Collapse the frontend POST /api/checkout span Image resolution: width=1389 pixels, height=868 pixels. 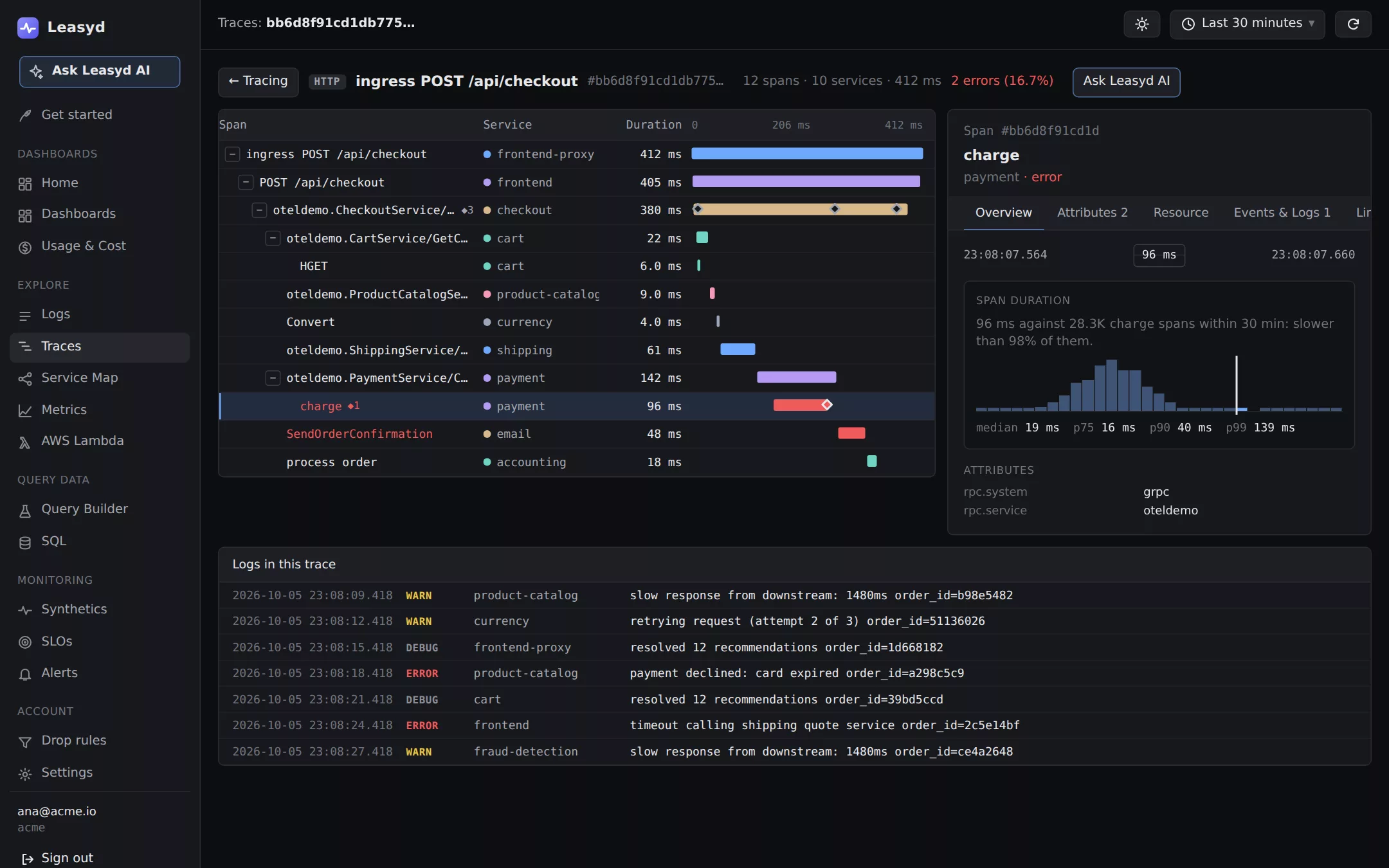[x=246, y=183]
